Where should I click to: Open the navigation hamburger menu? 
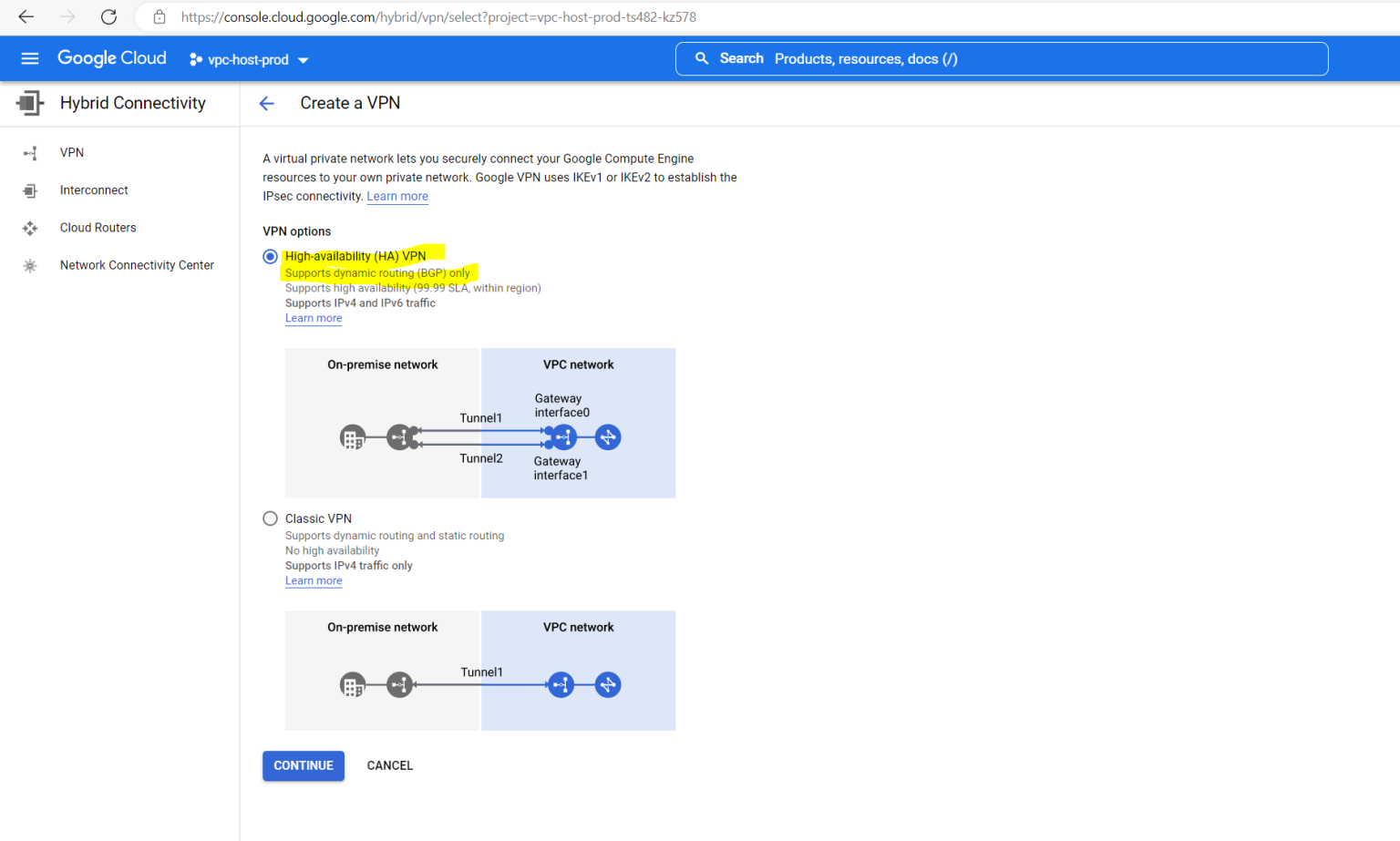[x=30, y=58]
